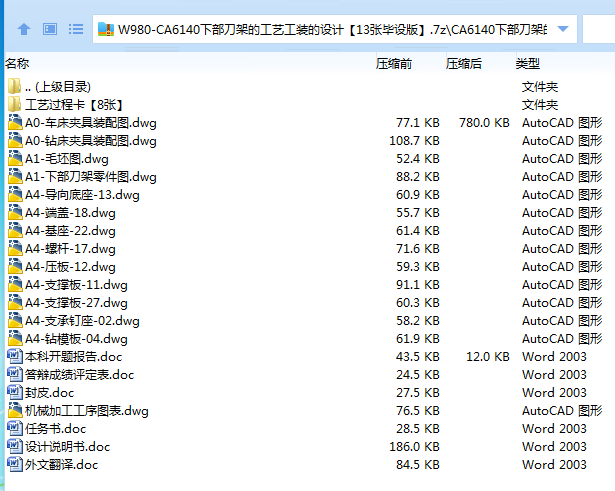Click the file name 本科开题报告.doc
Image resolution: width=615 pixels, height=491 pixels.
click(73, 357)
